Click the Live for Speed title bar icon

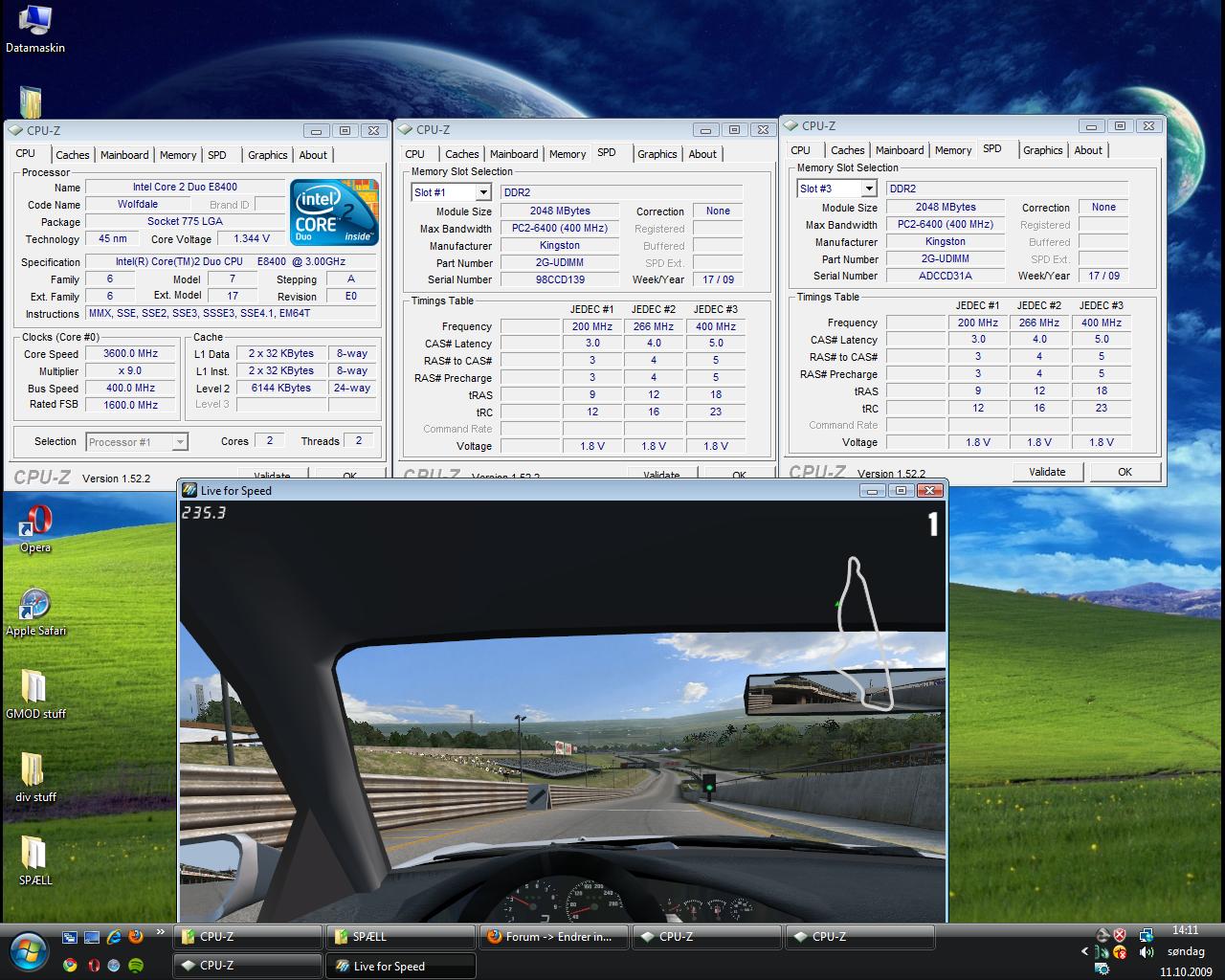[x=189, y=490]
